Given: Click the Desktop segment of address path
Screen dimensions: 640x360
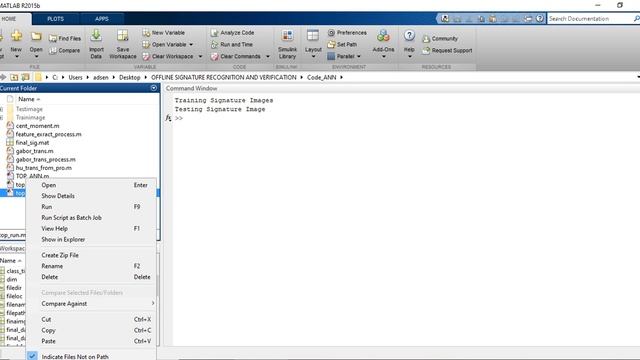Looking at the screenshot, I should coord(129,77).
